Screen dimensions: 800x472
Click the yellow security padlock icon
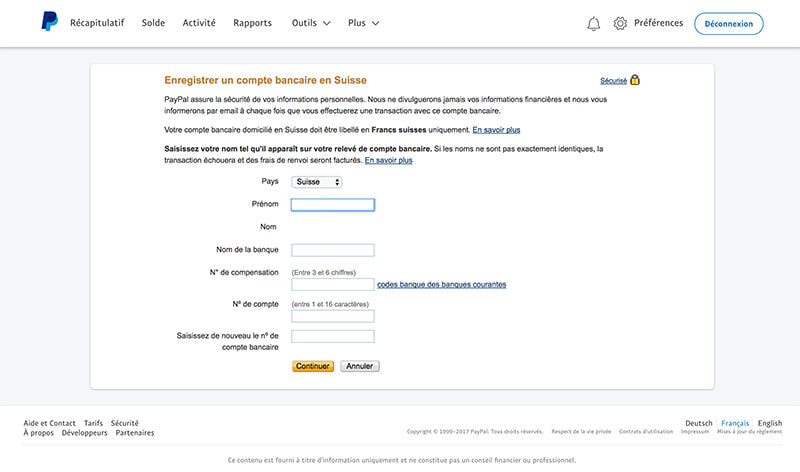(x=635, y=80)
